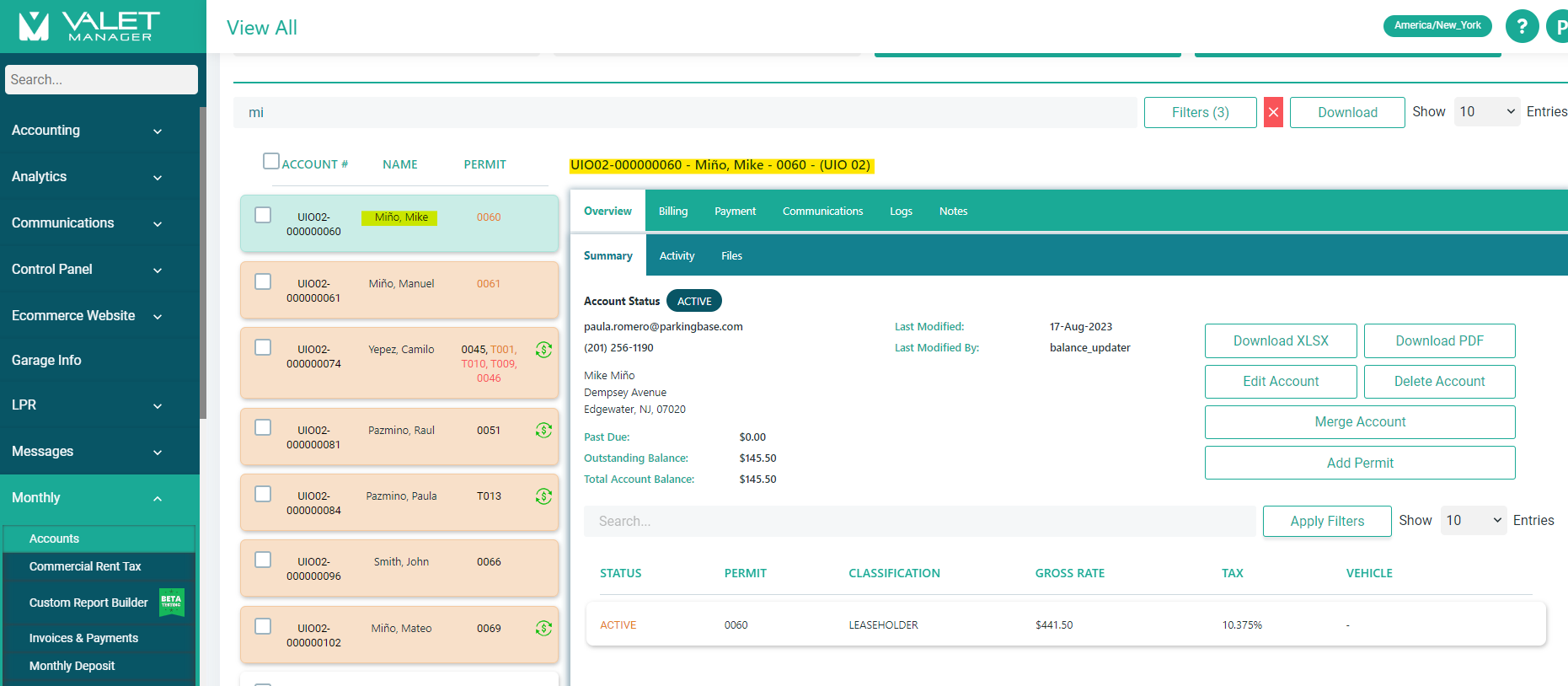
Task: Switch to the Billing tab
Action: [672, 212]
